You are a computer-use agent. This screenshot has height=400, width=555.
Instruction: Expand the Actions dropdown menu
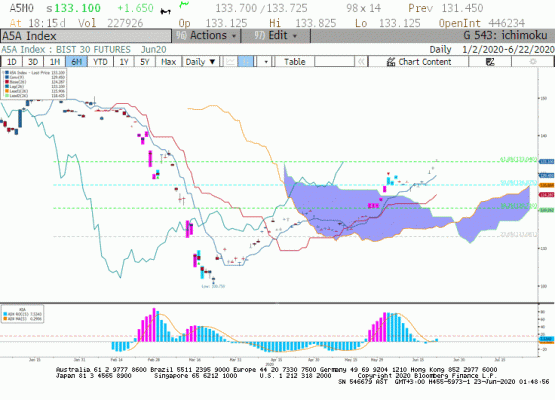pos(207,36)
